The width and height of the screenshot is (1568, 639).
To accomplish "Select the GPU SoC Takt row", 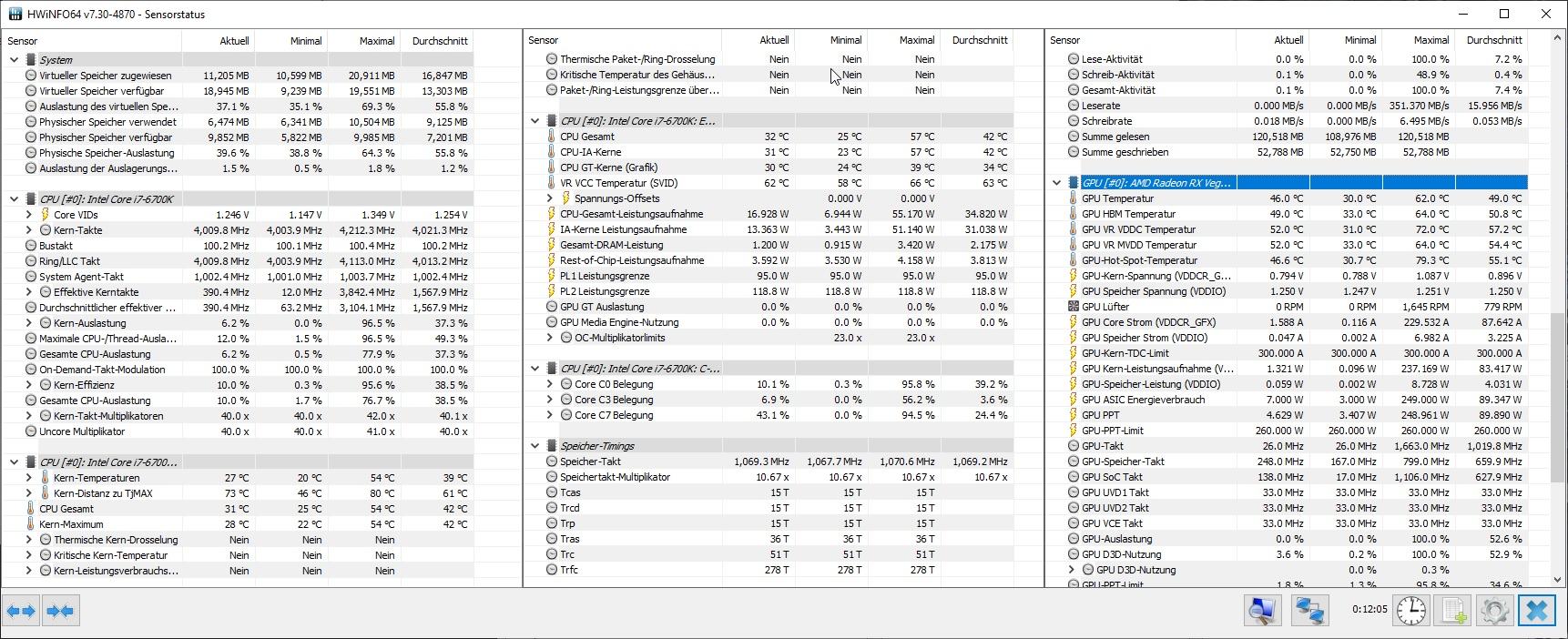I will (1288, 477).
